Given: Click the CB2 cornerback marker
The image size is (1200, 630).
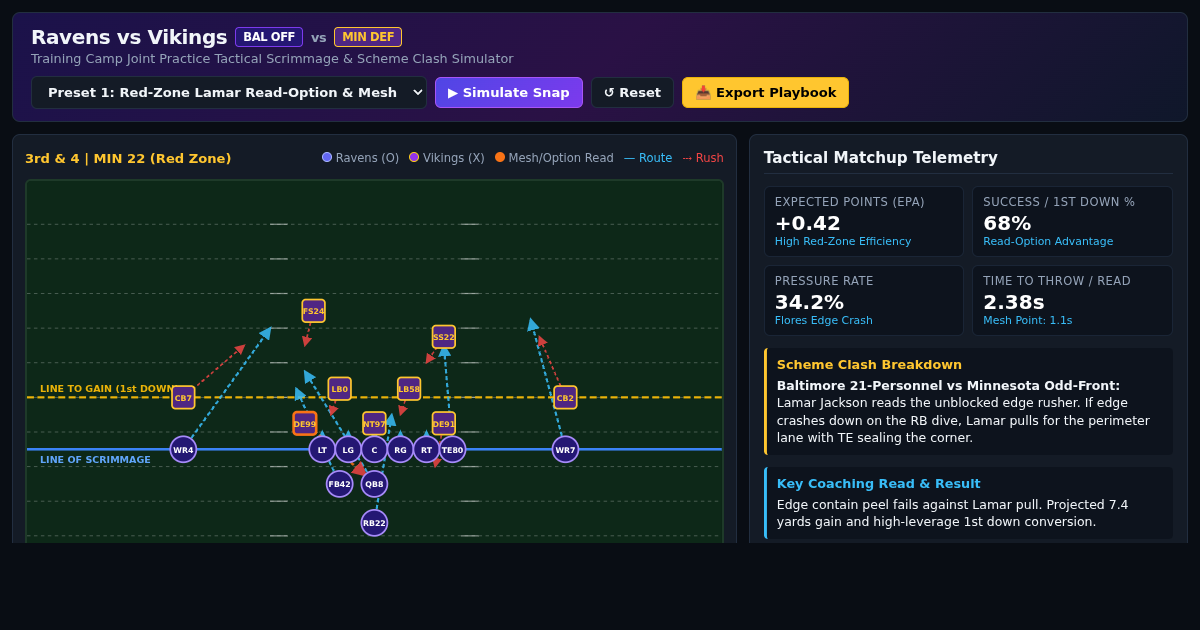Looking at the screenshot, I should point(565,398).
